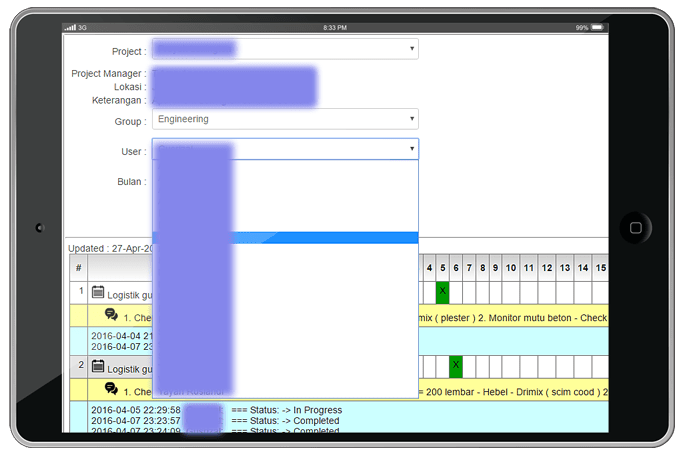The image size is (691, 460).
Task: Click green X cell in row 1
Action: pyautogui.click(x=442, y=291)
